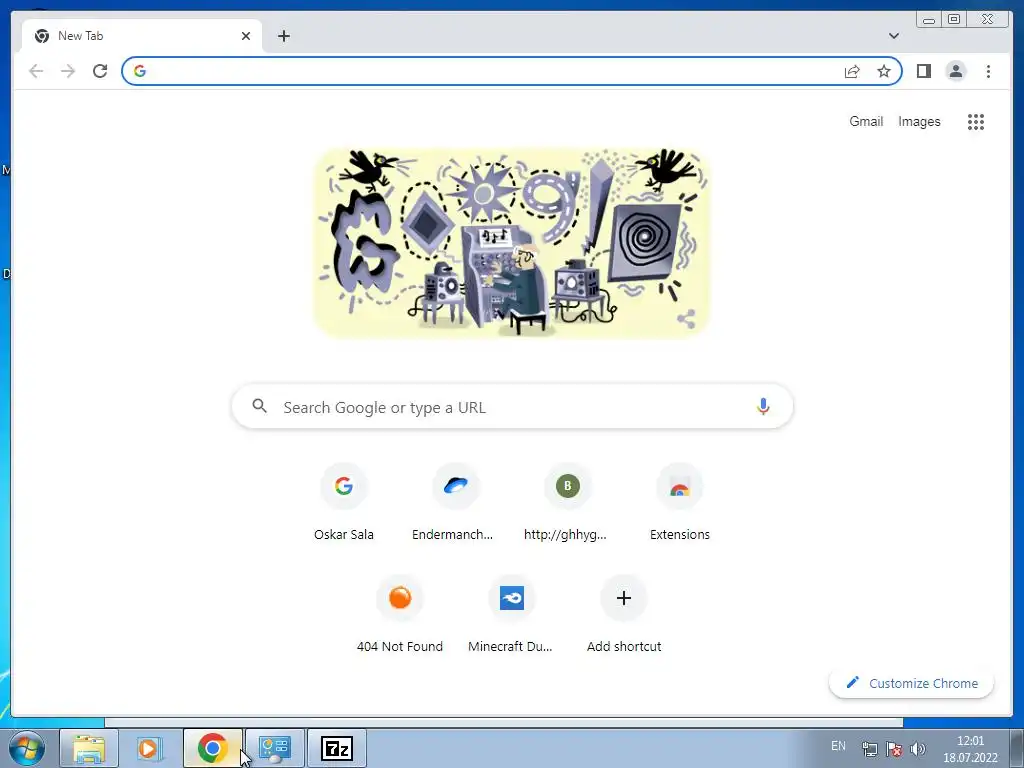
Task: Click the horizontal scrollbar above the taskbar
Action: click(x=504, y=722)
